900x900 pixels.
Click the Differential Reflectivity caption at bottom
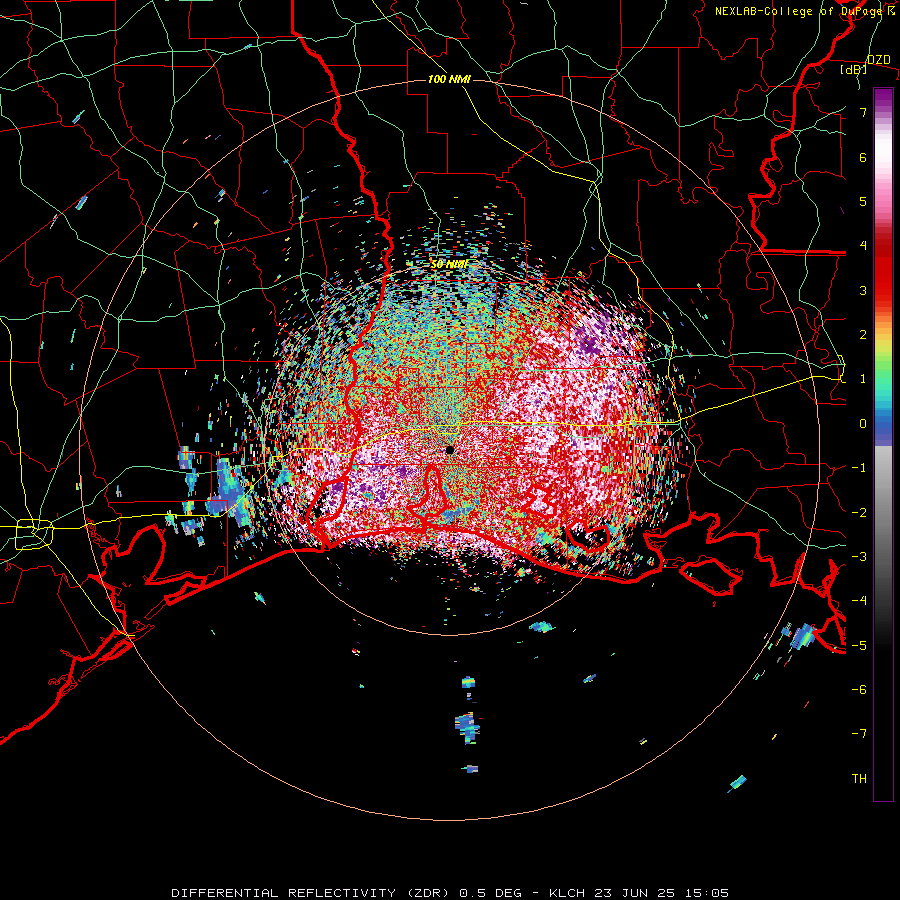click(x=450, y=893)
